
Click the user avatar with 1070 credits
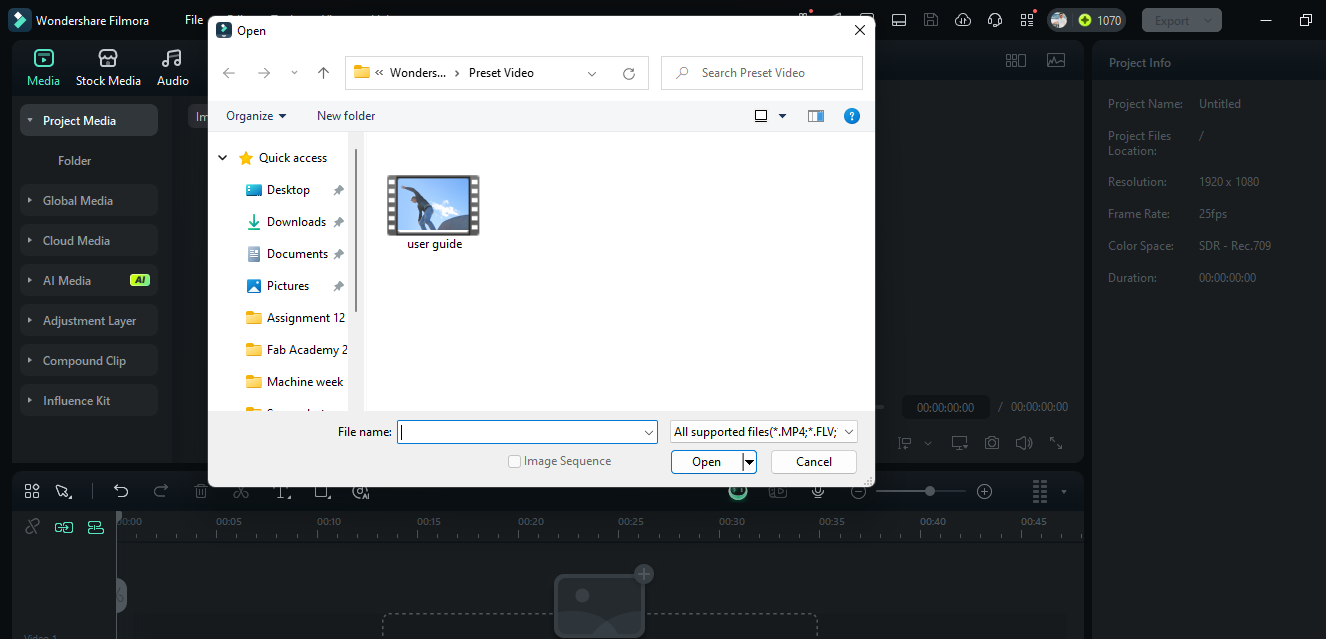1087,20
